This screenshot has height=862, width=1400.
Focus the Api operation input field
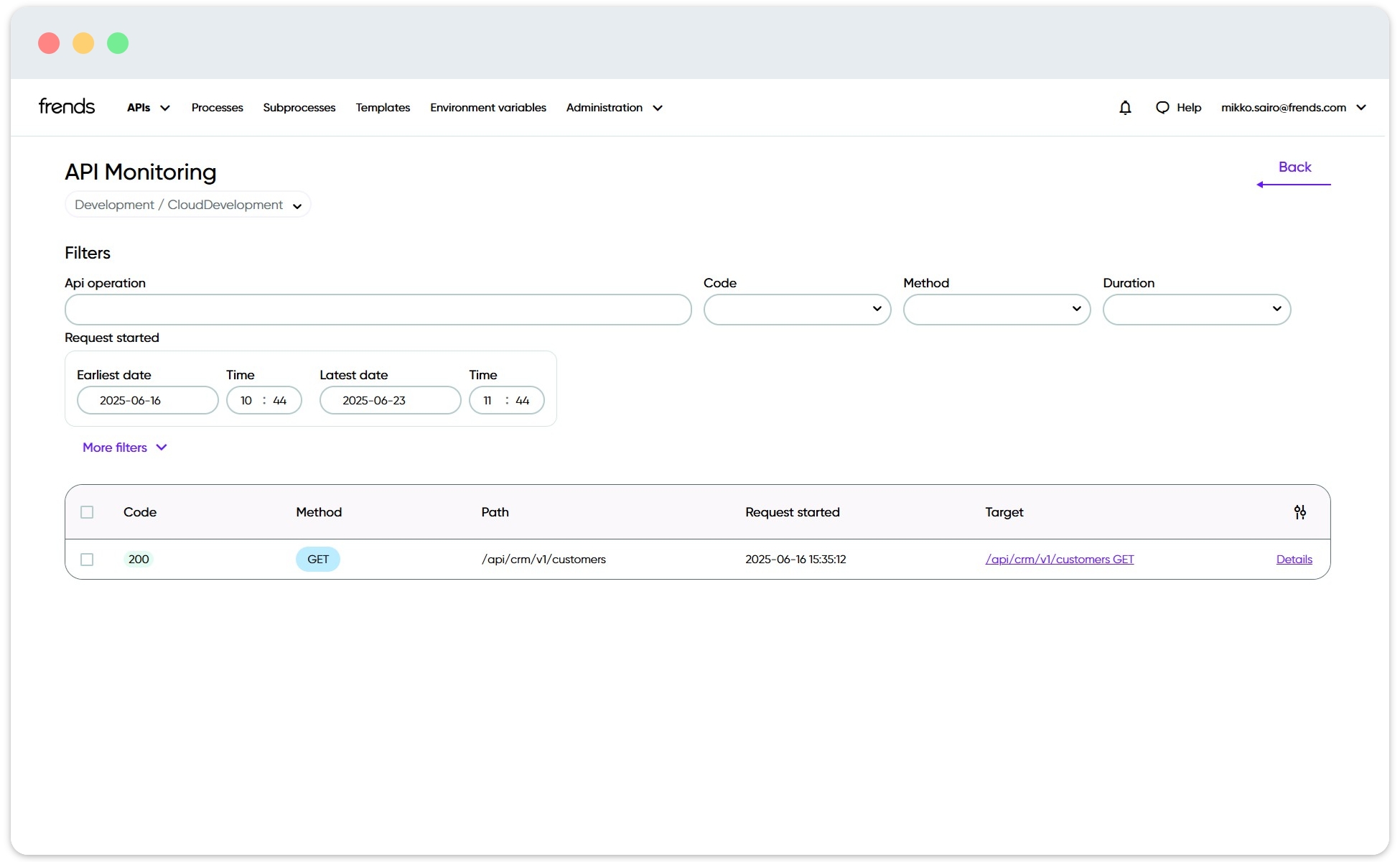coord(378,310)
